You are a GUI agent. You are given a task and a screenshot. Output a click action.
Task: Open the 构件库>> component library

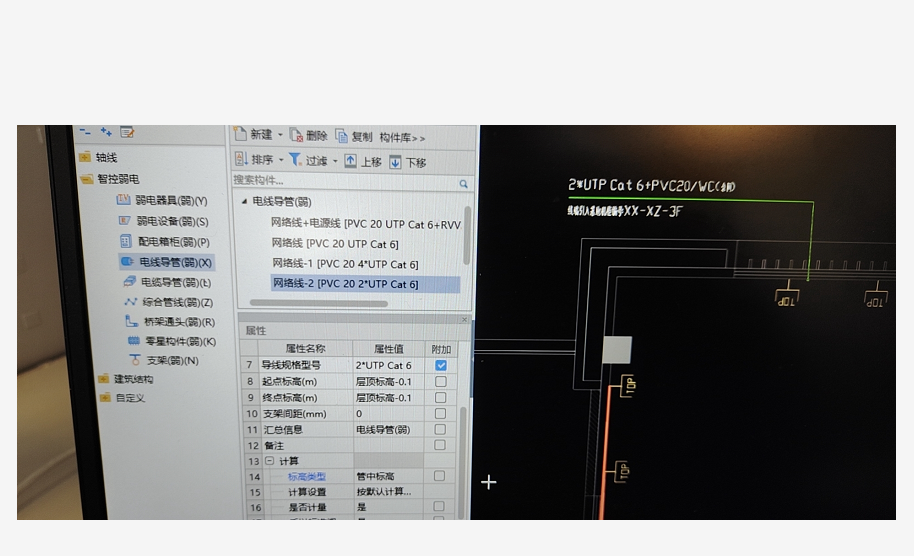pos(402,138)
